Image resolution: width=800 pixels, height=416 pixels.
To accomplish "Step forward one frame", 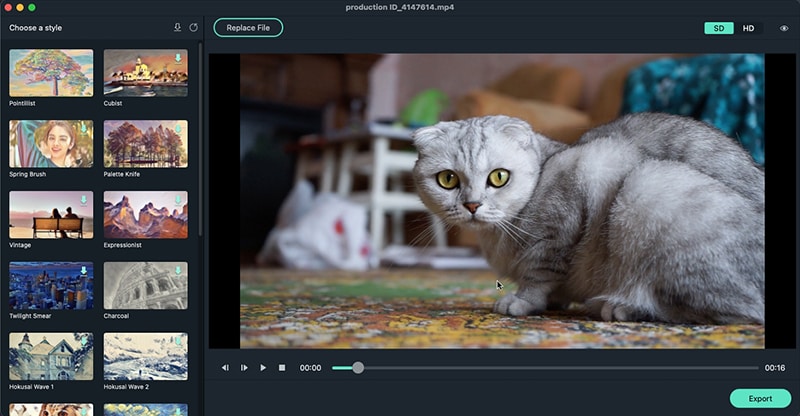I will (244, 368).
